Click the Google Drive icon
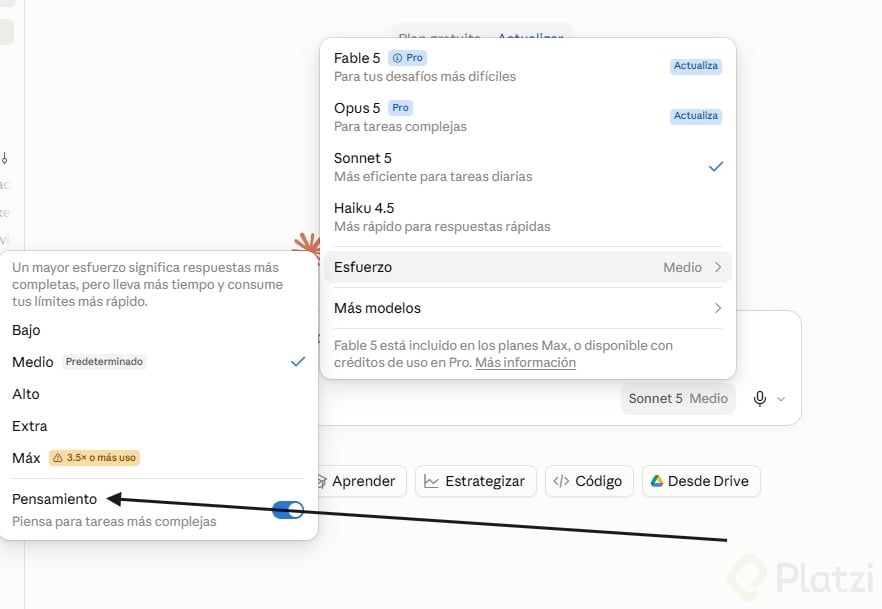Viewport: 882px width, 609px height. [656, 481]
